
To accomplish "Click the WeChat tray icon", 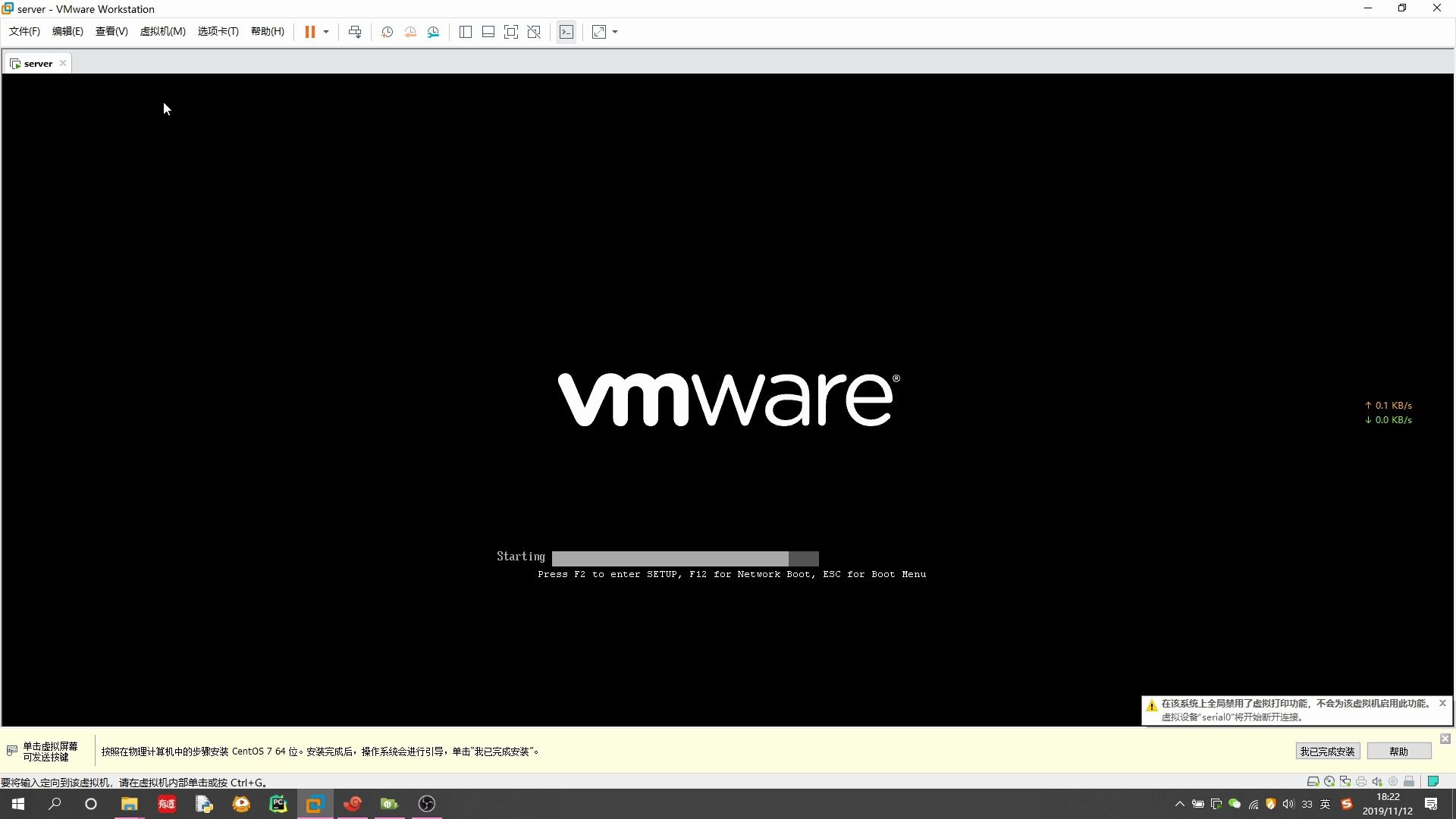I will [1235, 804].
